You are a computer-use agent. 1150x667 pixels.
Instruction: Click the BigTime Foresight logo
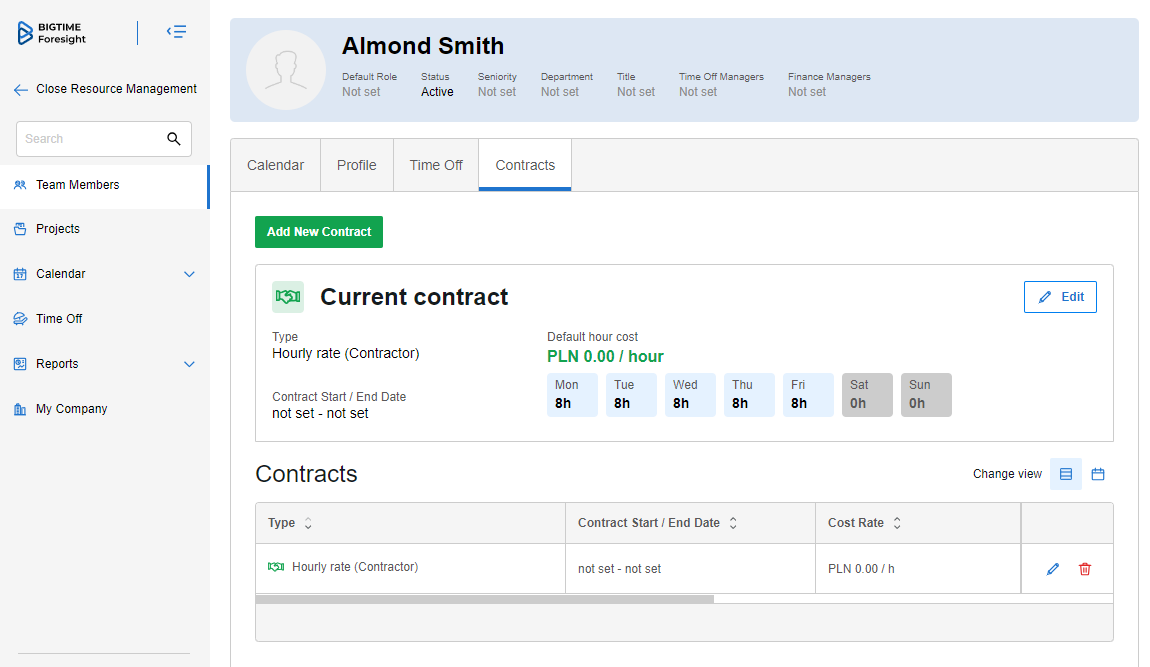[x=53, y=33]
